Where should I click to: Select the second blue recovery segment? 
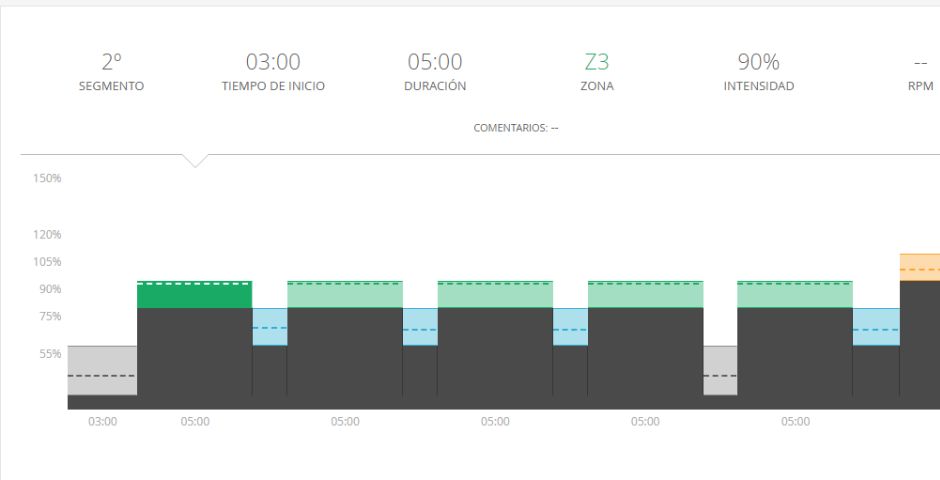[x=420, y=327]
